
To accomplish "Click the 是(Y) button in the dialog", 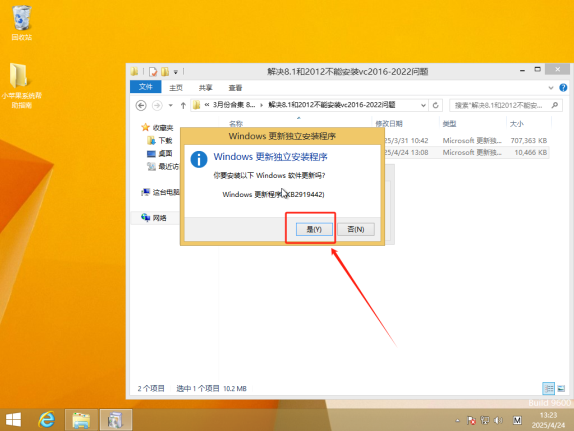I will point(314,229).
